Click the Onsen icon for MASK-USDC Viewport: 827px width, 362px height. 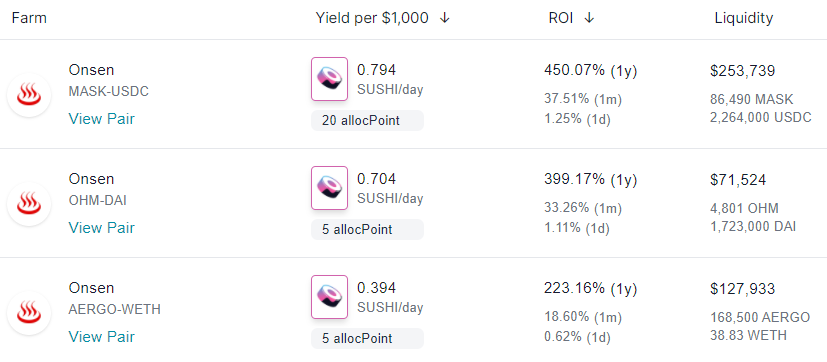coord(29,95)
